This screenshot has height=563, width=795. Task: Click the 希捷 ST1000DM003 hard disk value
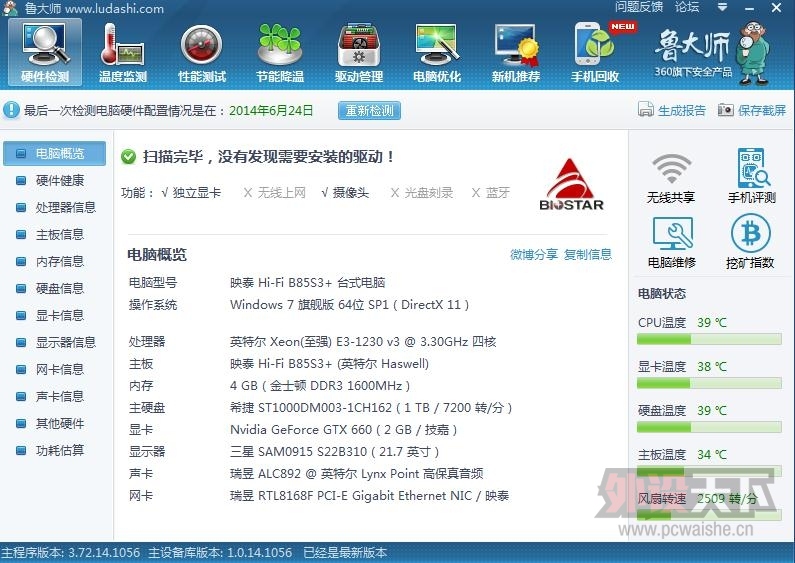pos(371,408)
